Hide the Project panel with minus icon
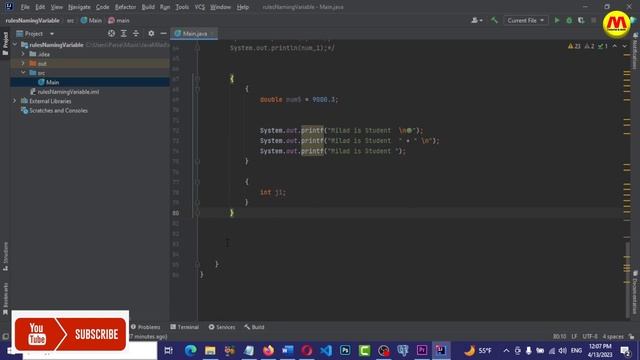640x360 pixels. pyautogui.click(x=163, y=33)
